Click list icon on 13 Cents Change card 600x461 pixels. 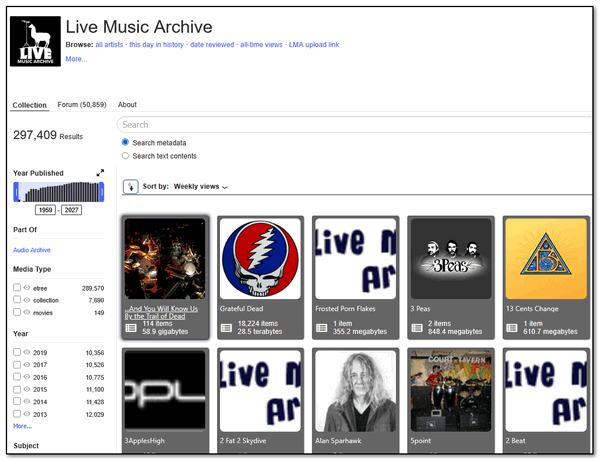pos(512,328)
